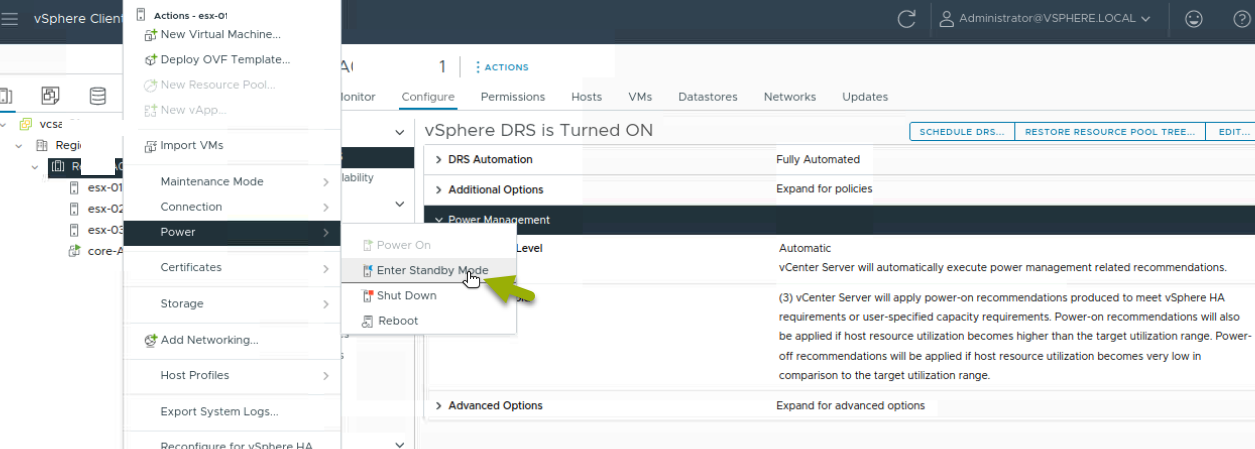Image resolution: width=1255 pixels, height=449 pixels.
Task: Click RESTORE RESOURCE POOL TREE button
Action: coord(1110,131)
